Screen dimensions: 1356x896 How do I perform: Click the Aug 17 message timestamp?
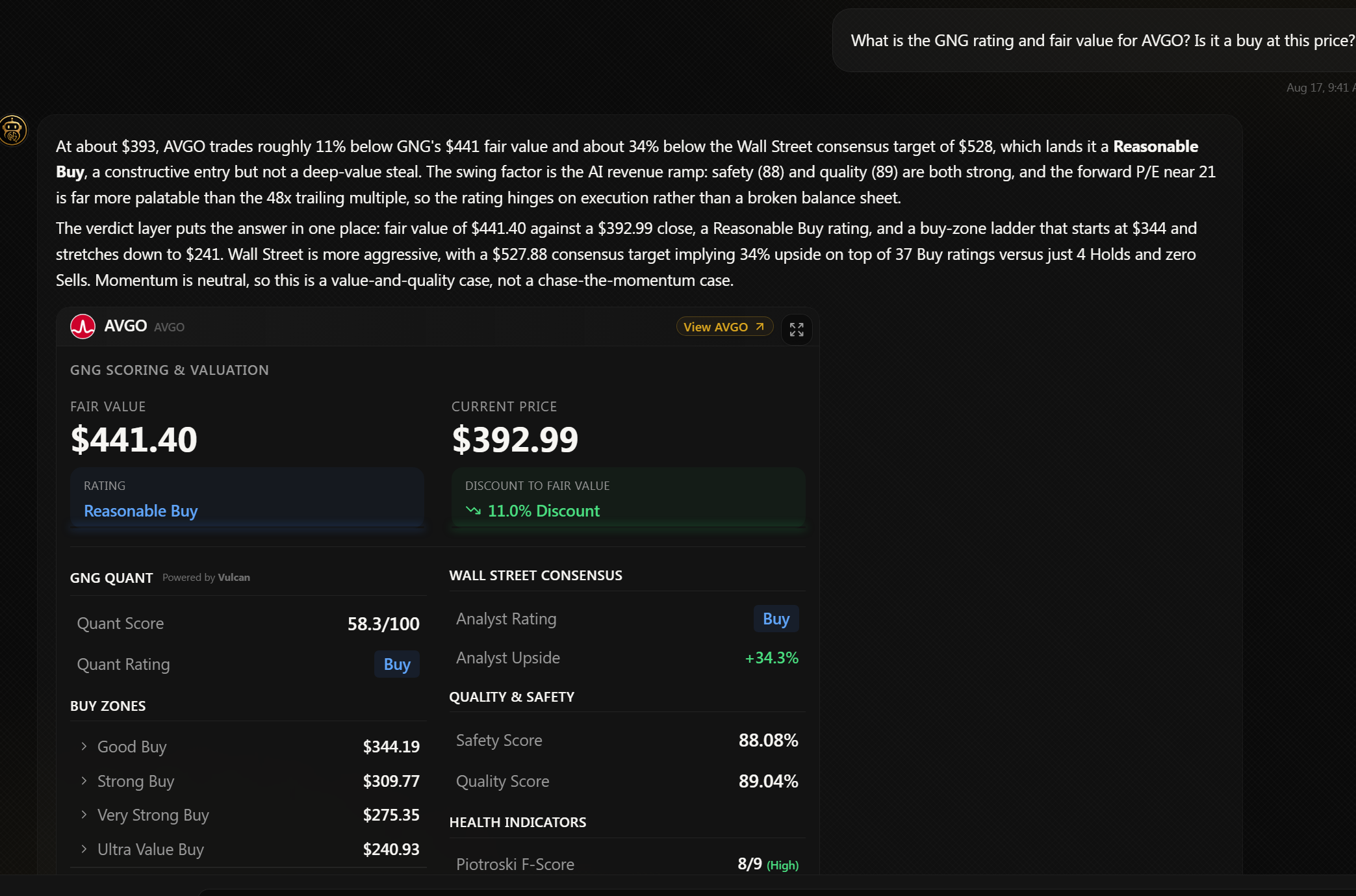click(x=1321, y=88)
